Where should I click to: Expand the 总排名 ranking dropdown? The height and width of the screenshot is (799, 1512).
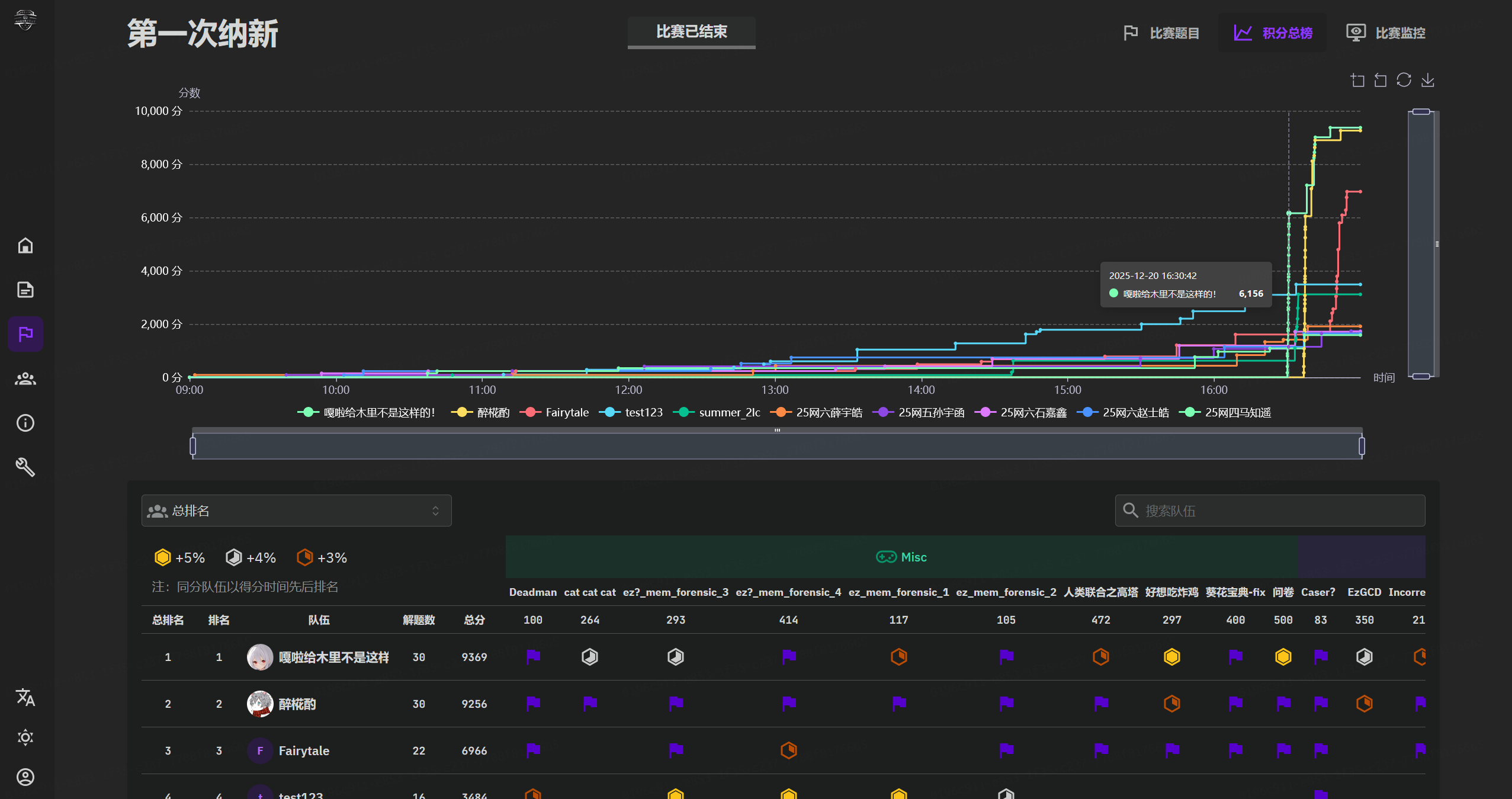click(296, 511)
